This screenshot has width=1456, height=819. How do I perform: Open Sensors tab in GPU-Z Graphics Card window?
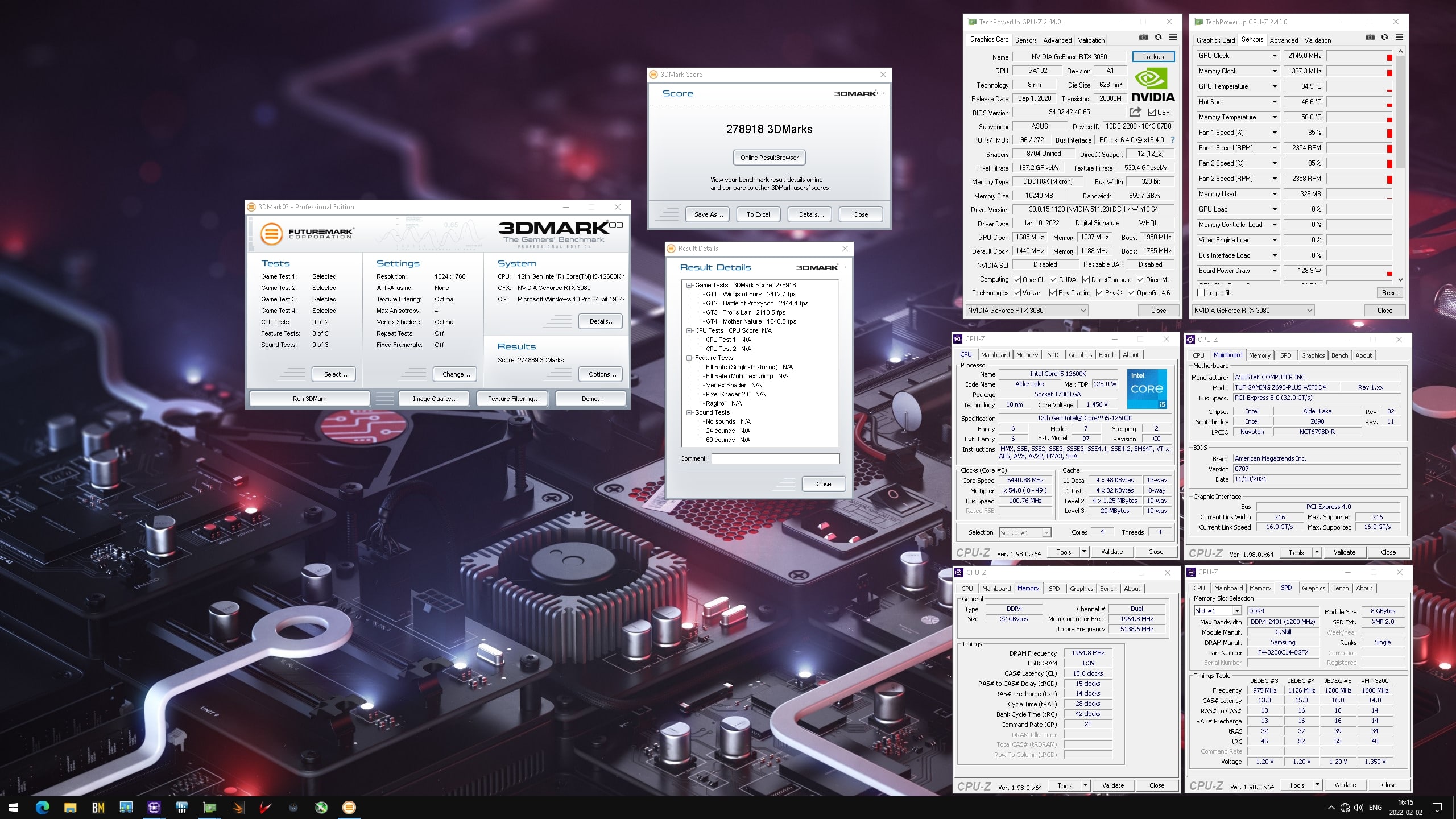coord(1026,40)
